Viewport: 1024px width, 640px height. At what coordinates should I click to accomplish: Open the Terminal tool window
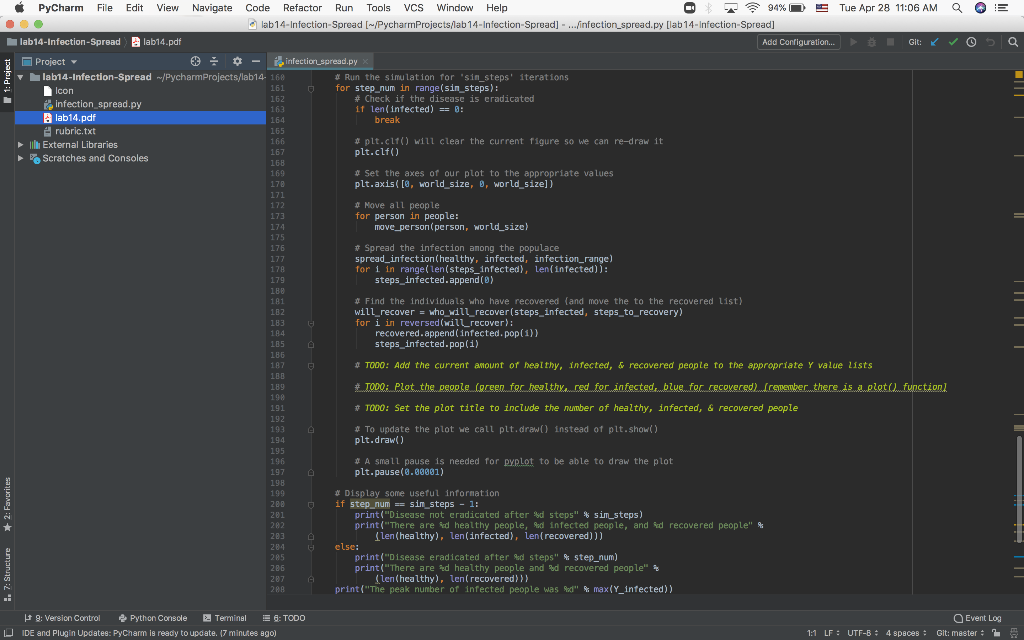(x=225, y=618)
